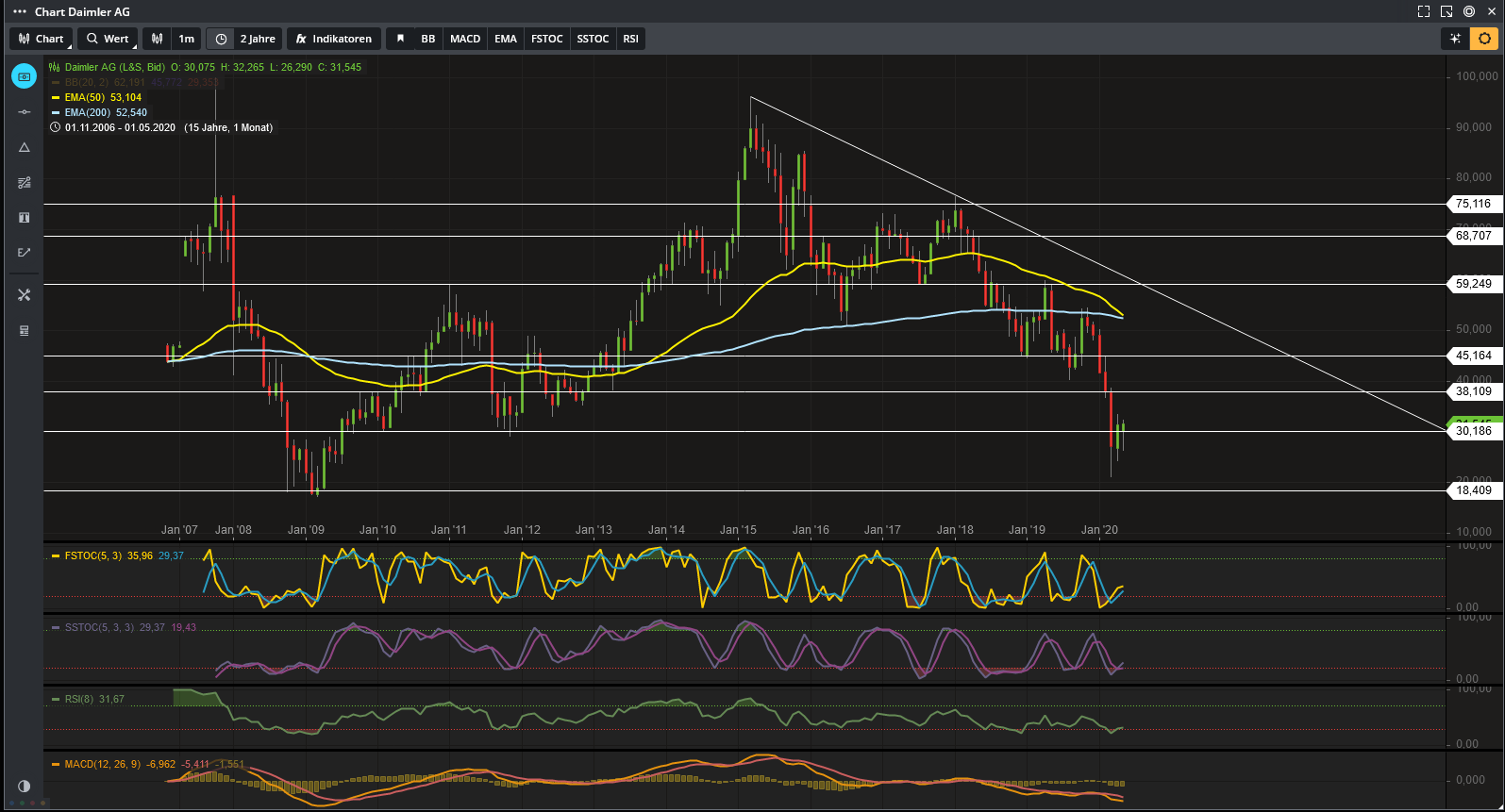1505x812 pixels.
Task: Toggle the RSI indicator button
Action: 630,39
